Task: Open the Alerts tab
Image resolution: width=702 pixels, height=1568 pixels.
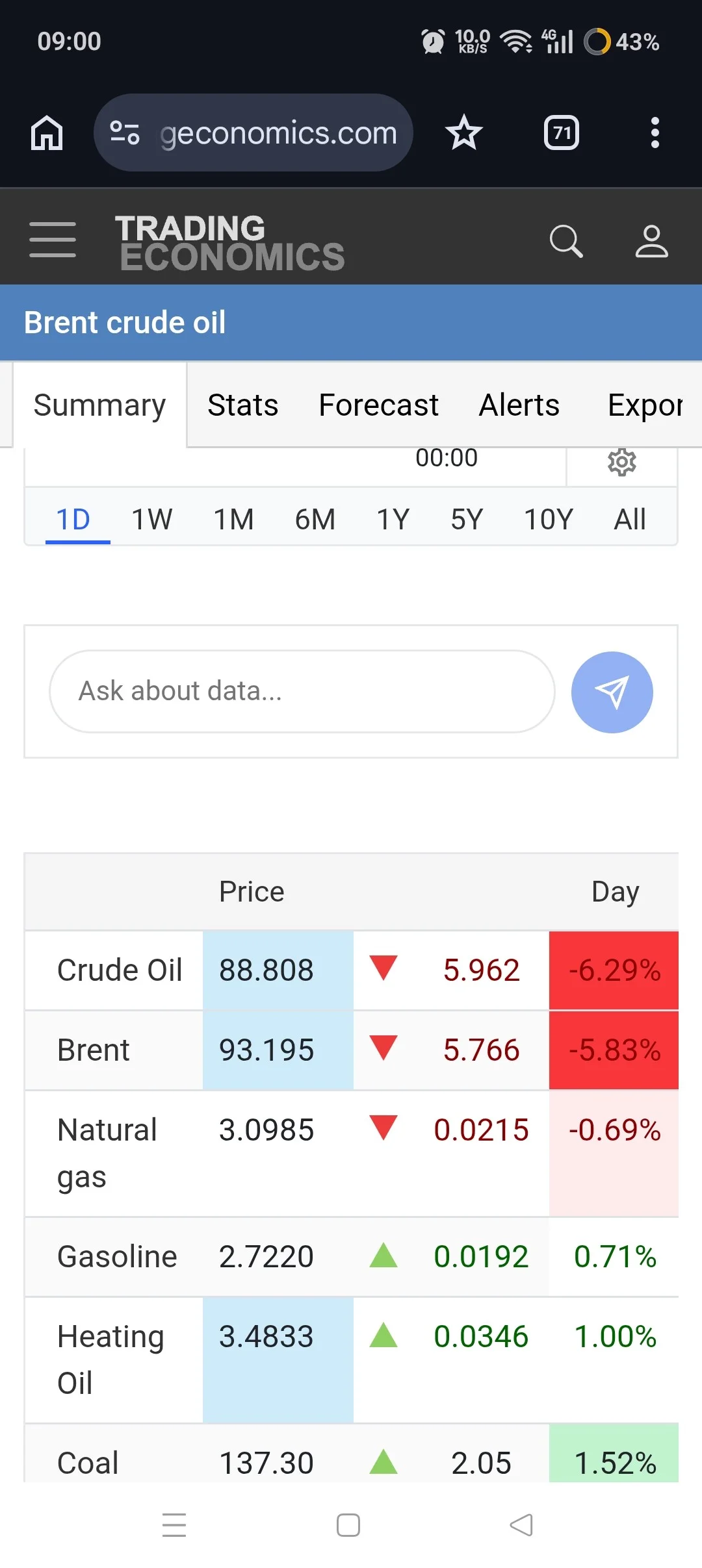Action: tap(519, 405)
